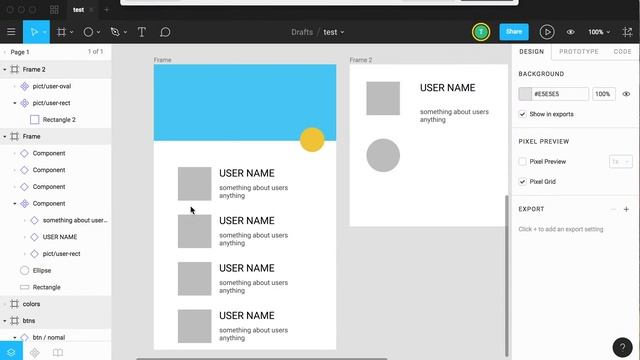Select the Ellipse layer
This screenshot has width=640, height=360.
56,270
